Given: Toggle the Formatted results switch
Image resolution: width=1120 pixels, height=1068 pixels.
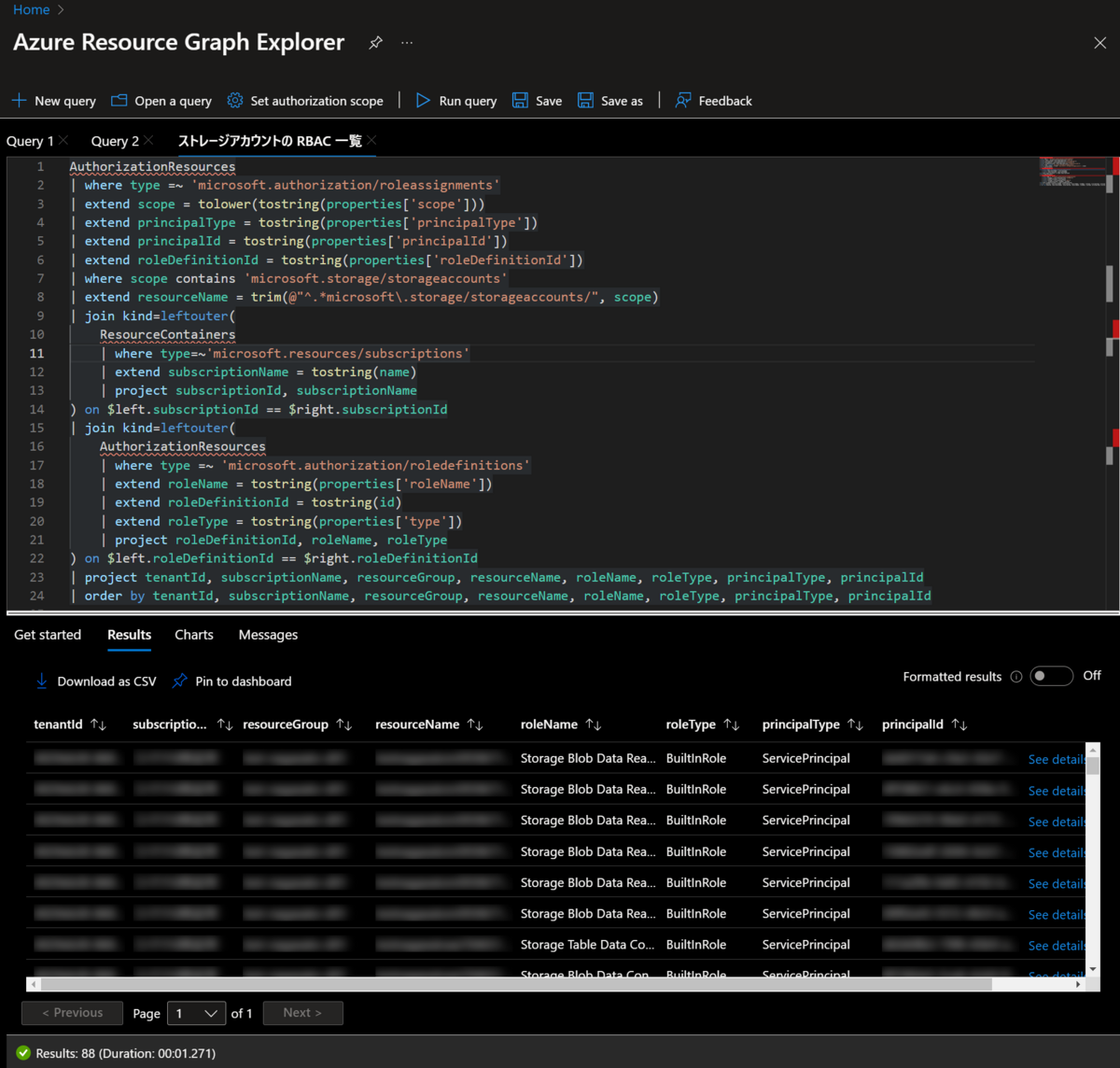Looking at the screenshot, I should pos(1051,676).
